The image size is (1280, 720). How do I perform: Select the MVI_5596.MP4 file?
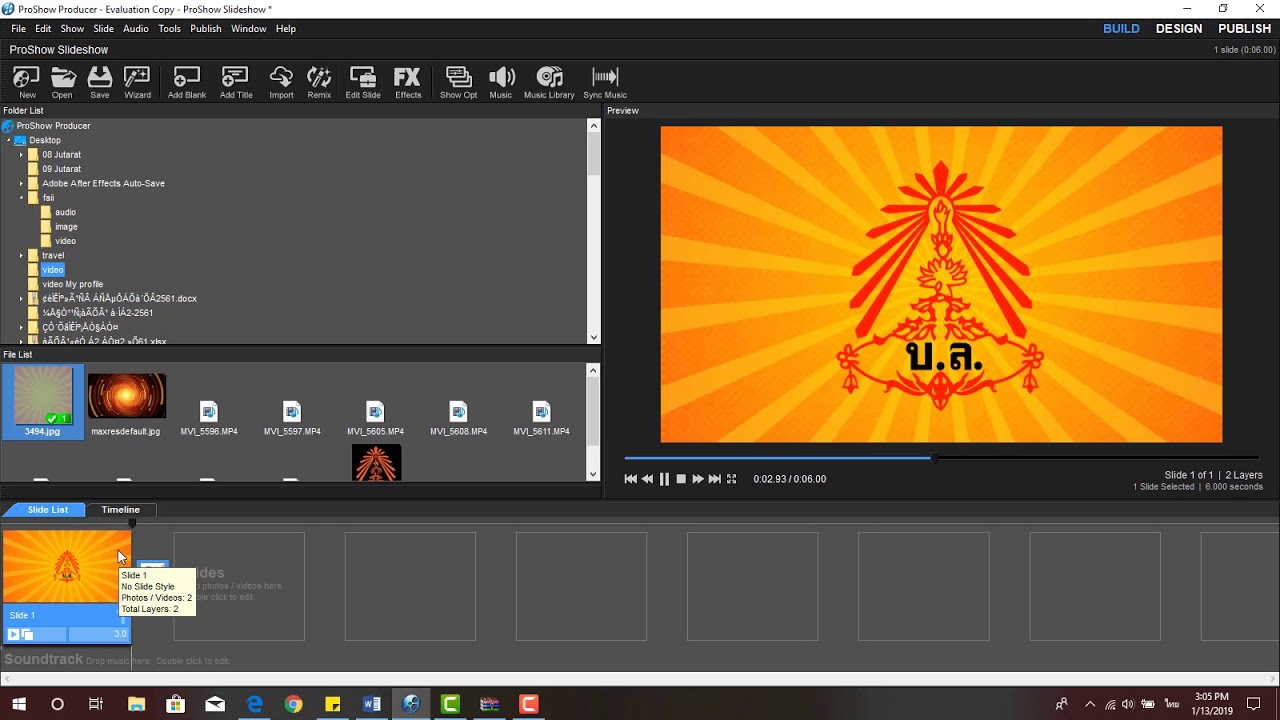(209, 418)
